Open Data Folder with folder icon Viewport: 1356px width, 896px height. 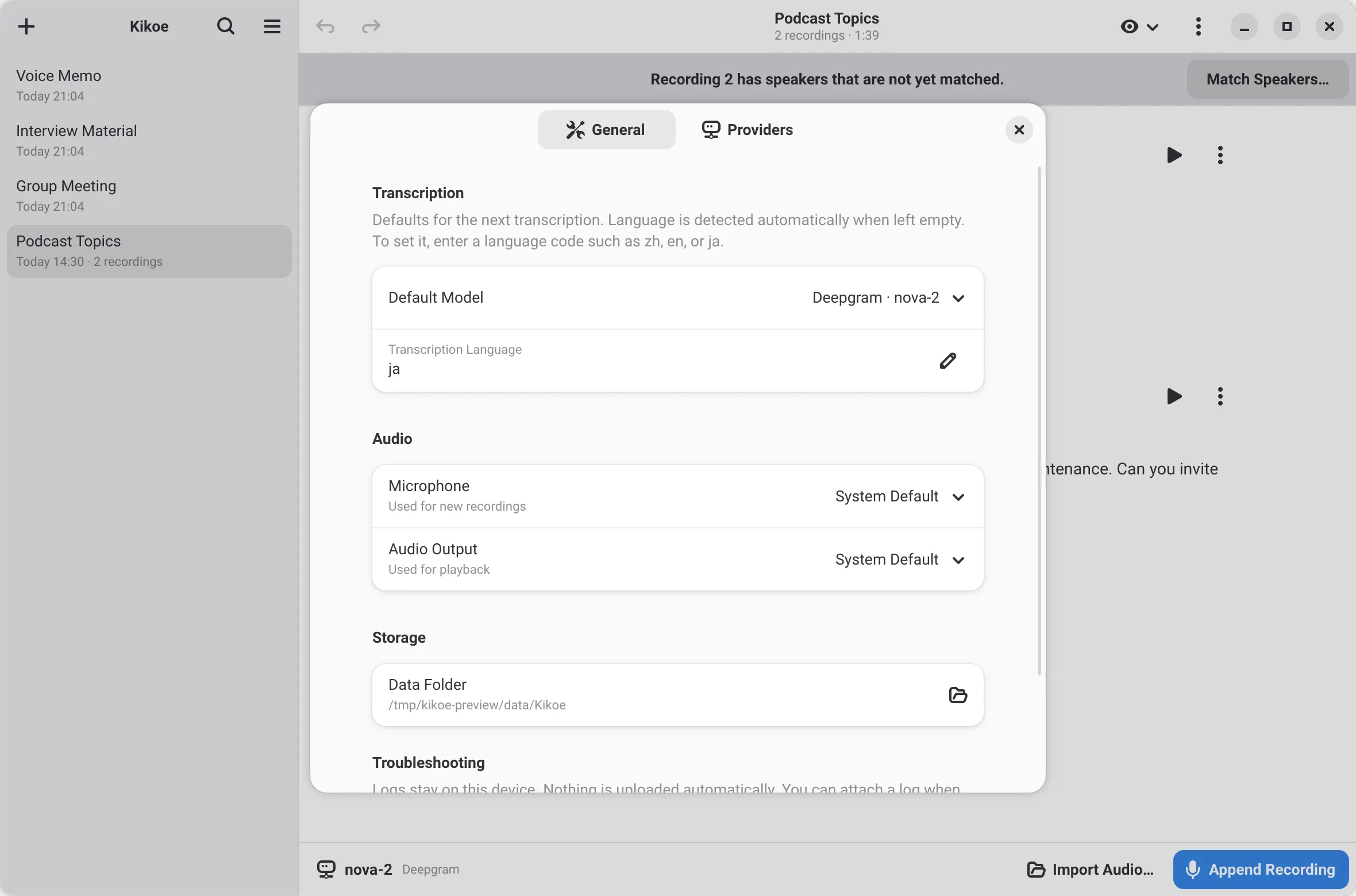tap(958, 695)
